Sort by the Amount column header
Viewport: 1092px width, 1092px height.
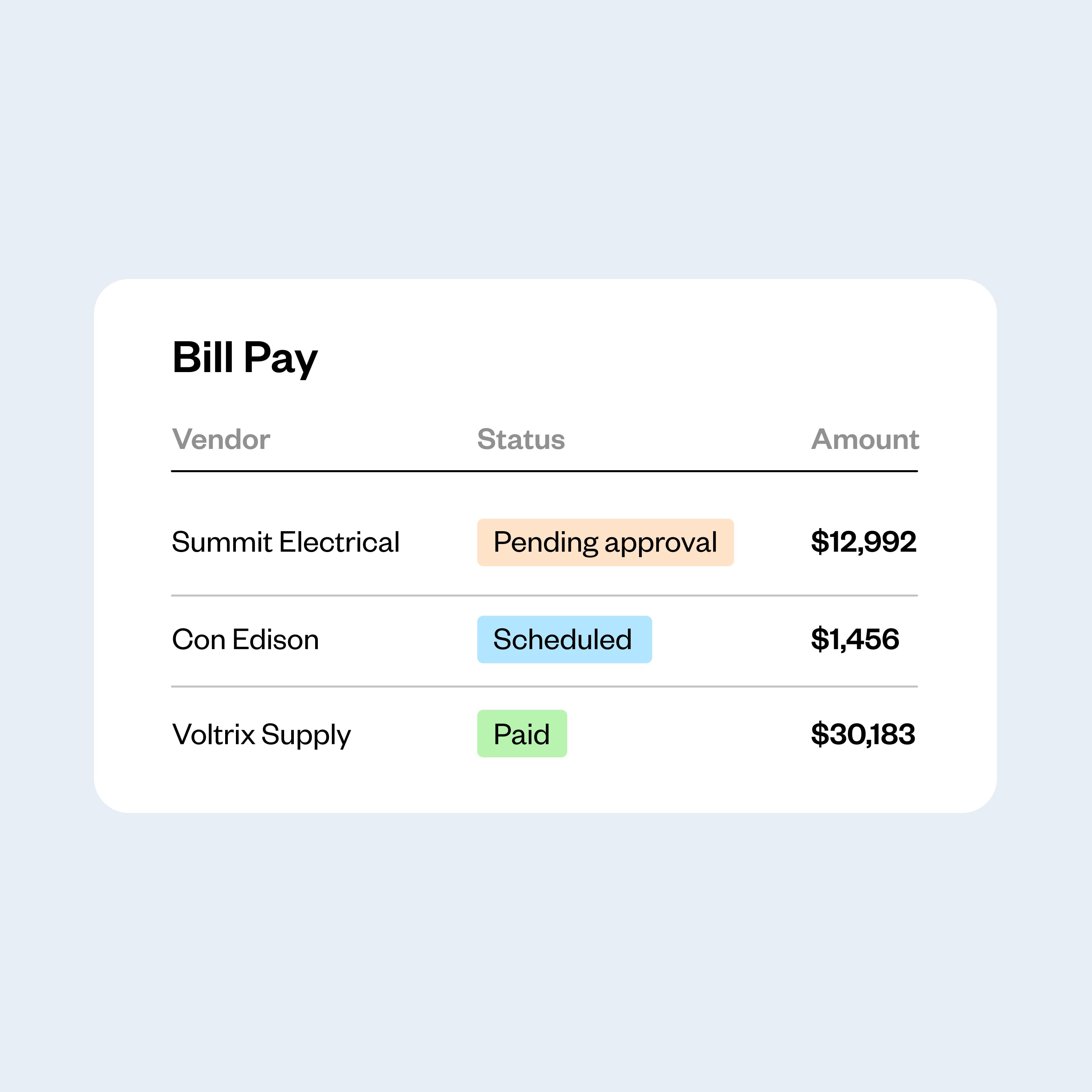[x=865, y=439]
